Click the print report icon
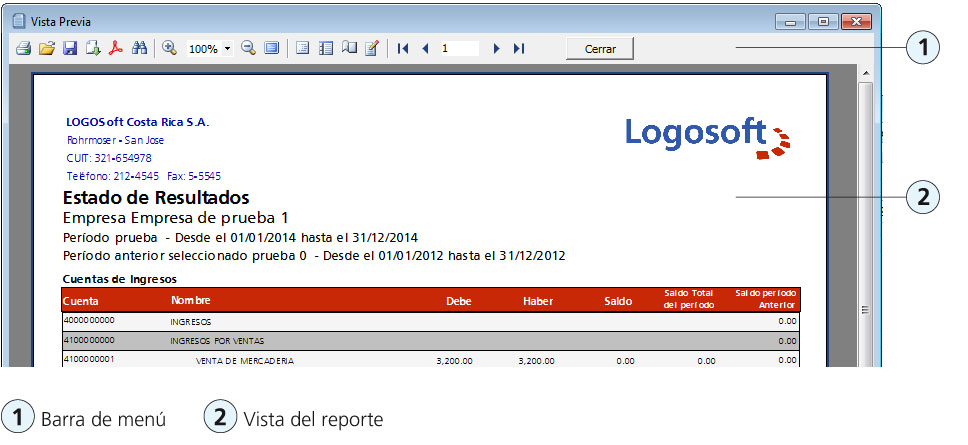The image size is (968, 445). click(22, 48)
